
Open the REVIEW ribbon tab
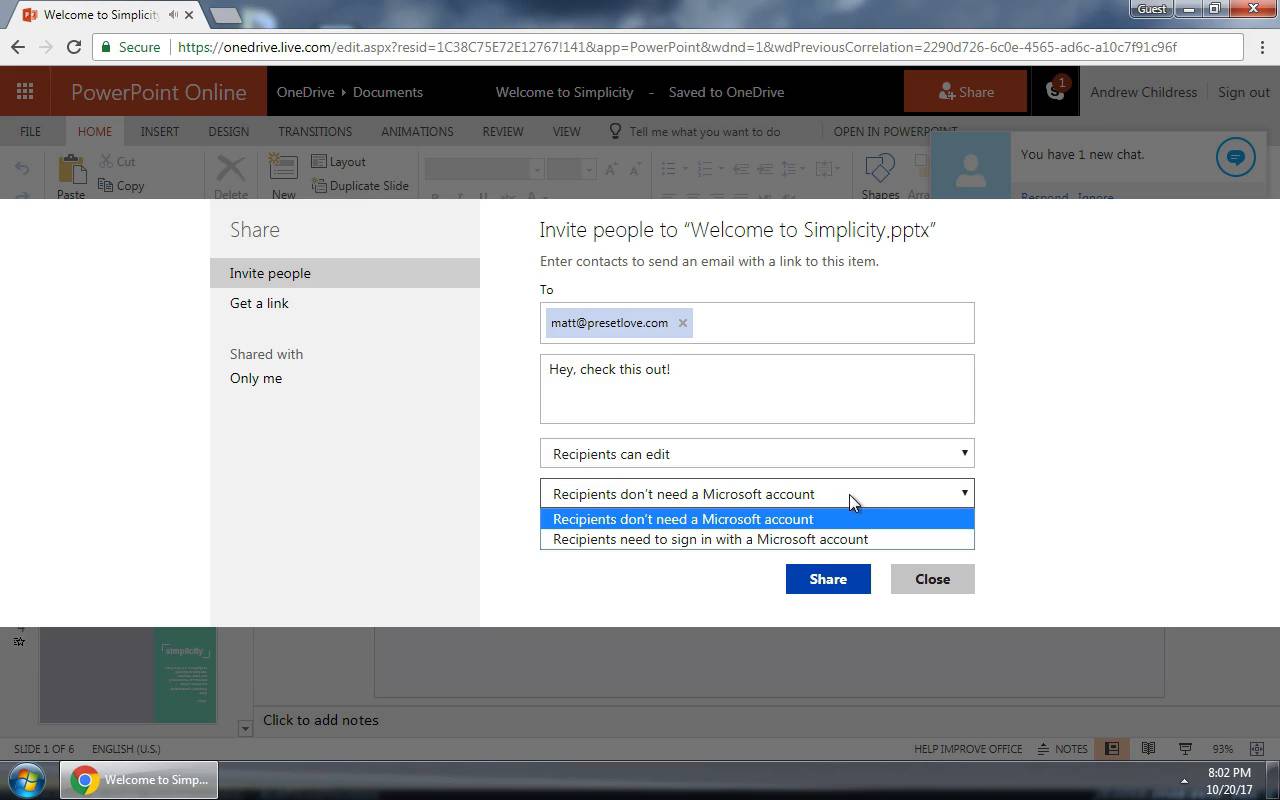(503, 131)
